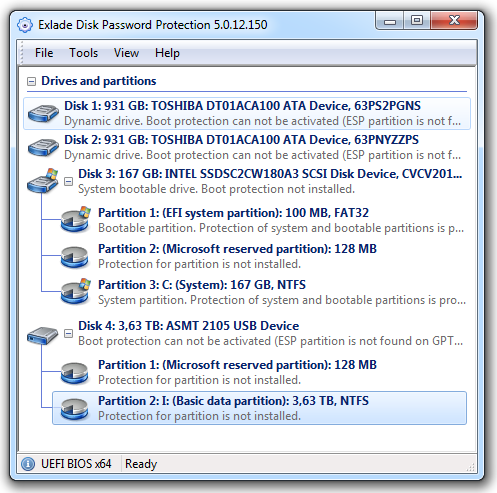Screen dimensions: 497x493
Task: Select Partition 3 C: System 167 GB
Action: (x=202, y=285)
